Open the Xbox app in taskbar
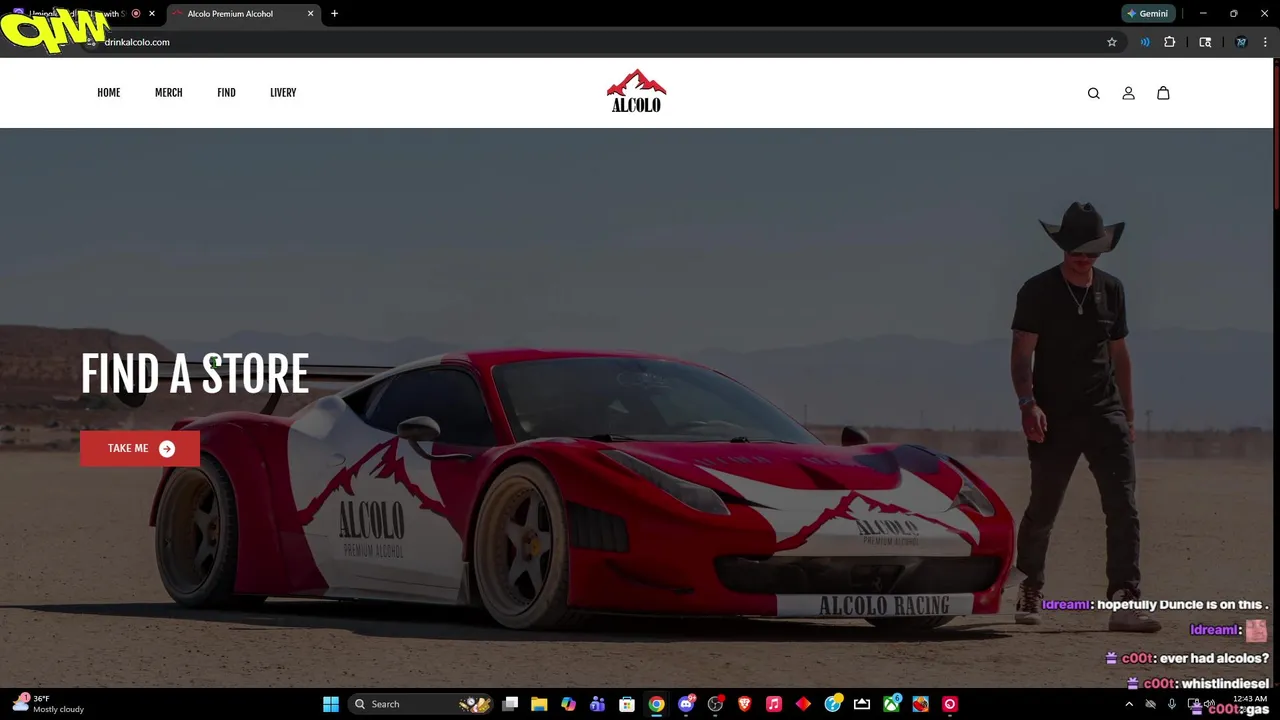The image size is (1280, 720). 891,704
